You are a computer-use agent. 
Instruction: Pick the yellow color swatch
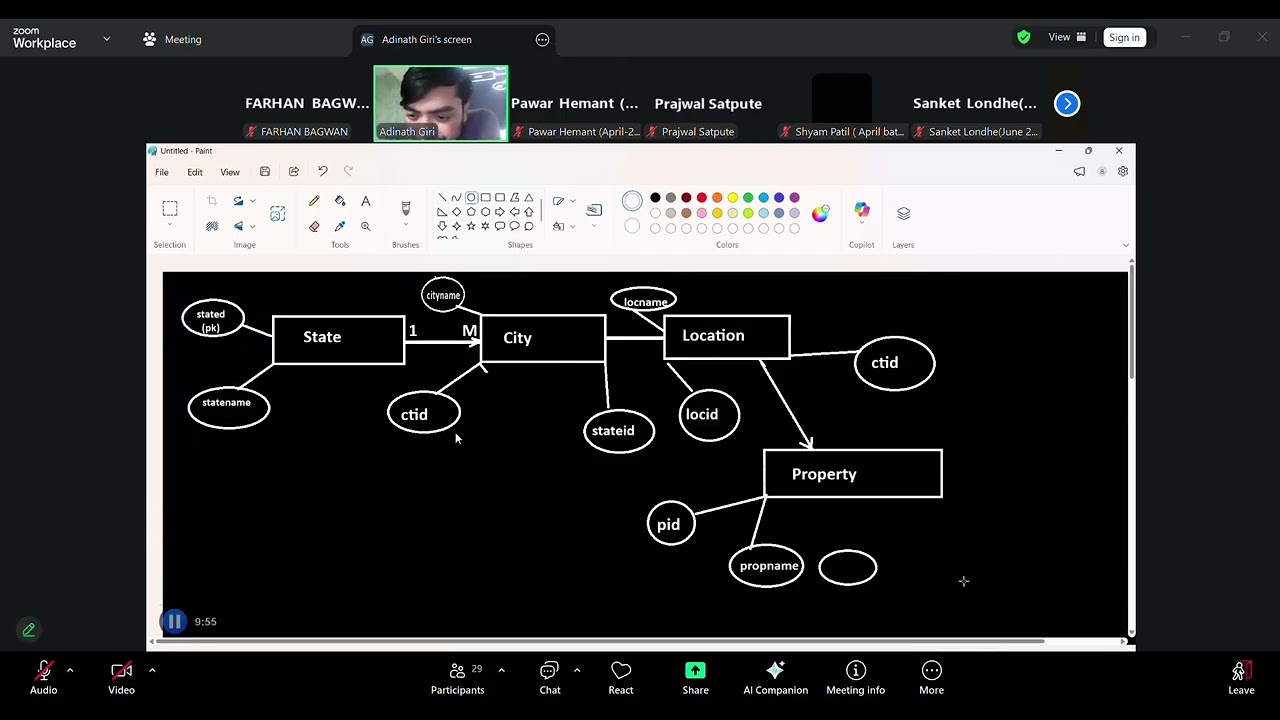click(733, 198)
